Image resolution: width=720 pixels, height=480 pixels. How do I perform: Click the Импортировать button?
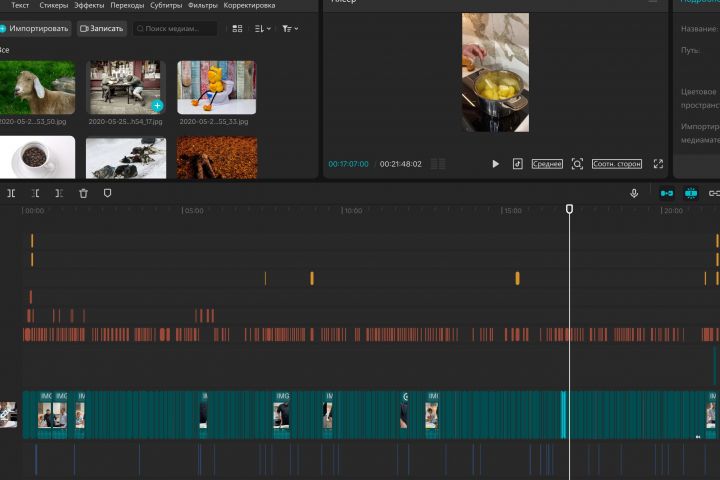[x=35, y=28]
